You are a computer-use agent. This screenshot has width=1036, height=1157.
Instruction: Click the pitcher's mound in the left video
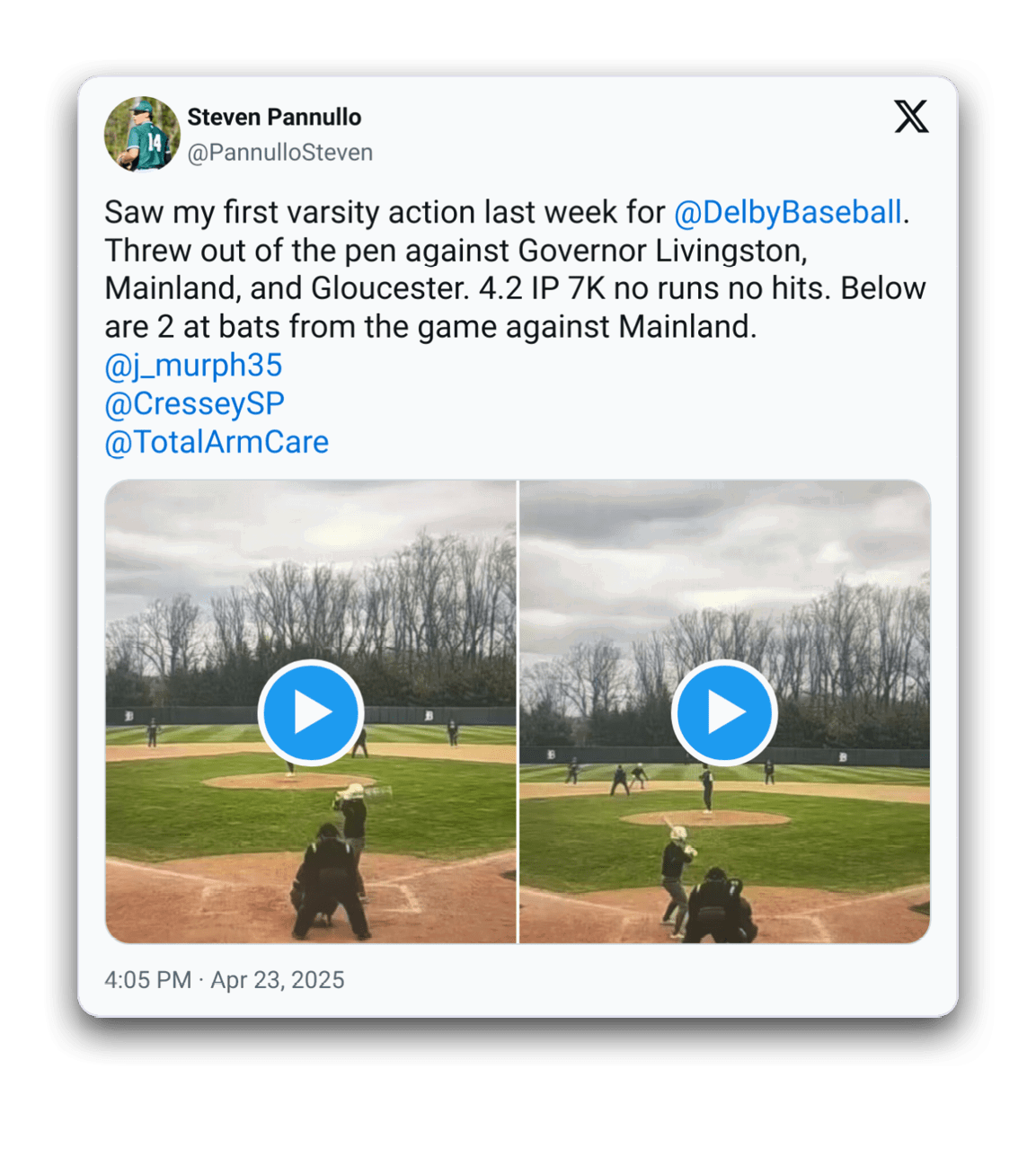[x=289, y=782]
